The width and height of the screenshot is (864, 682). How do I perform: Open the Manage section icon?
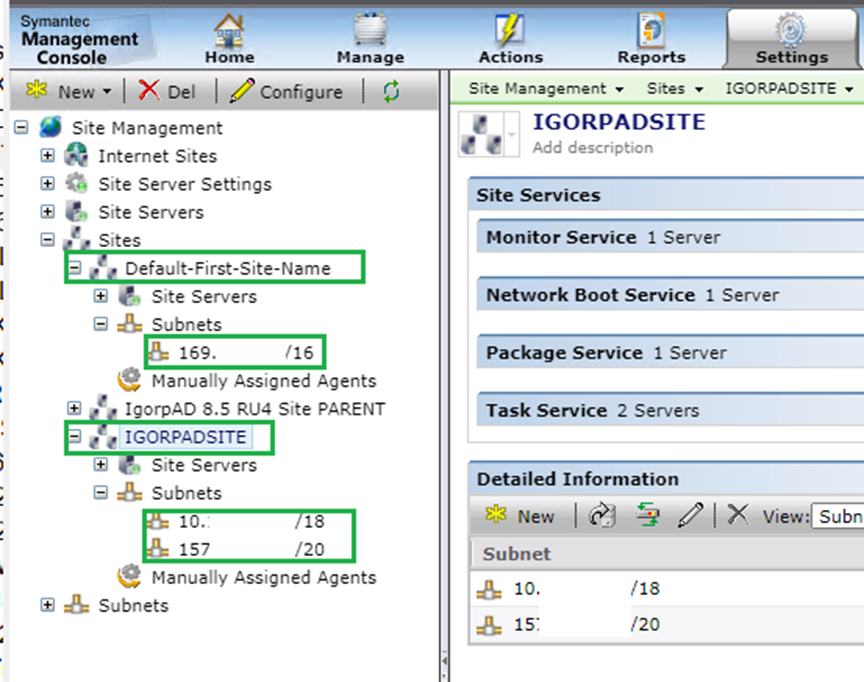(x=370, y=29)
